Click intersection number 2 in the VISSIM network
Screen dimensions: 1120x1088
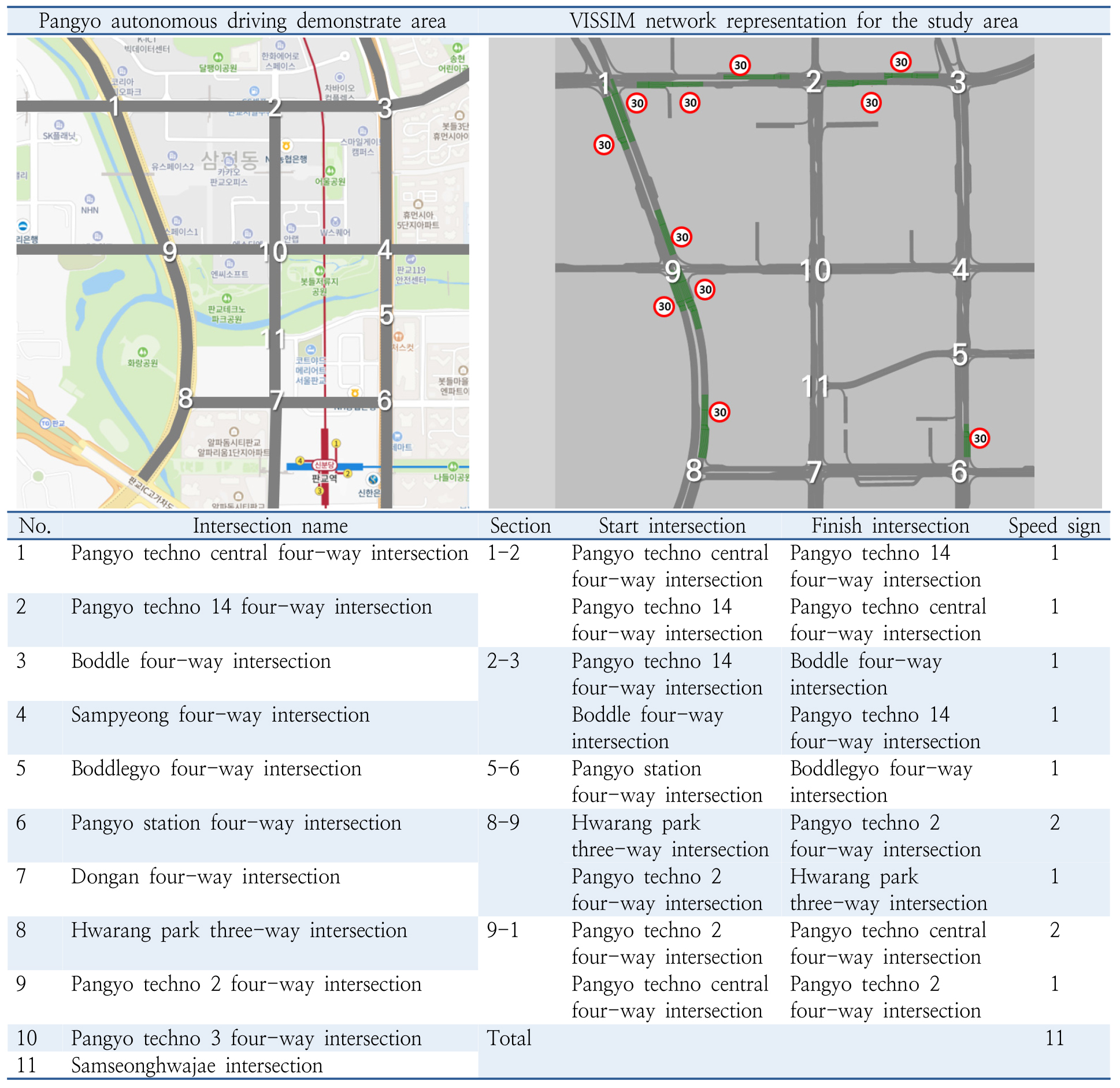coord(814,81)
